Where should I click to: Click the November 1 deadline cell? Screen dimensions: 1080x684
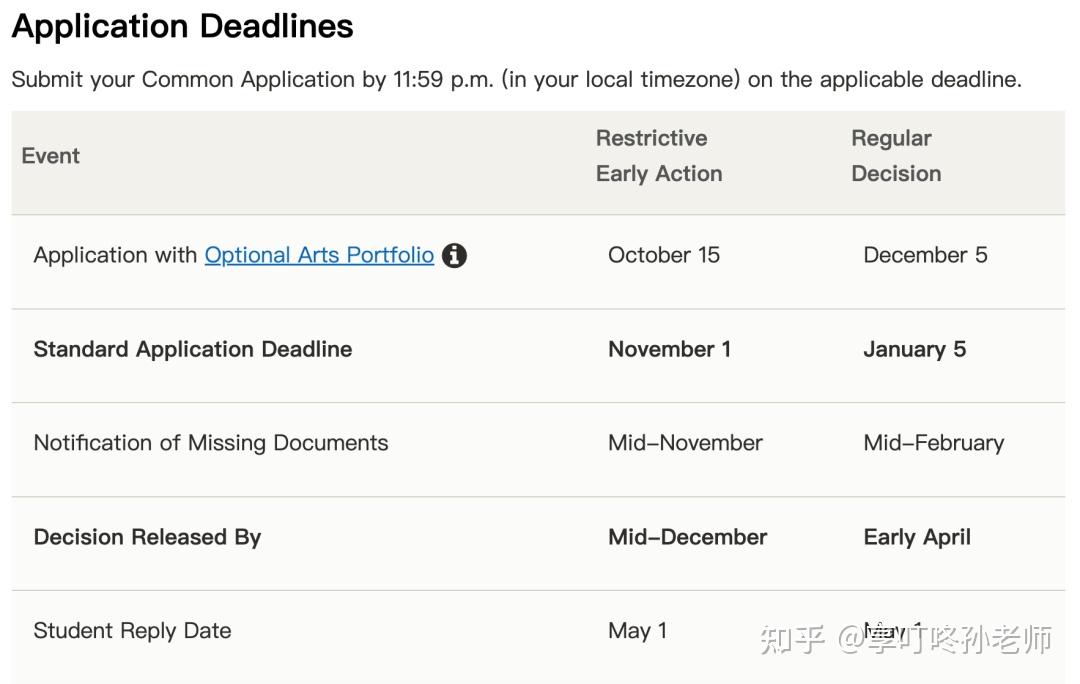(669, 349)
